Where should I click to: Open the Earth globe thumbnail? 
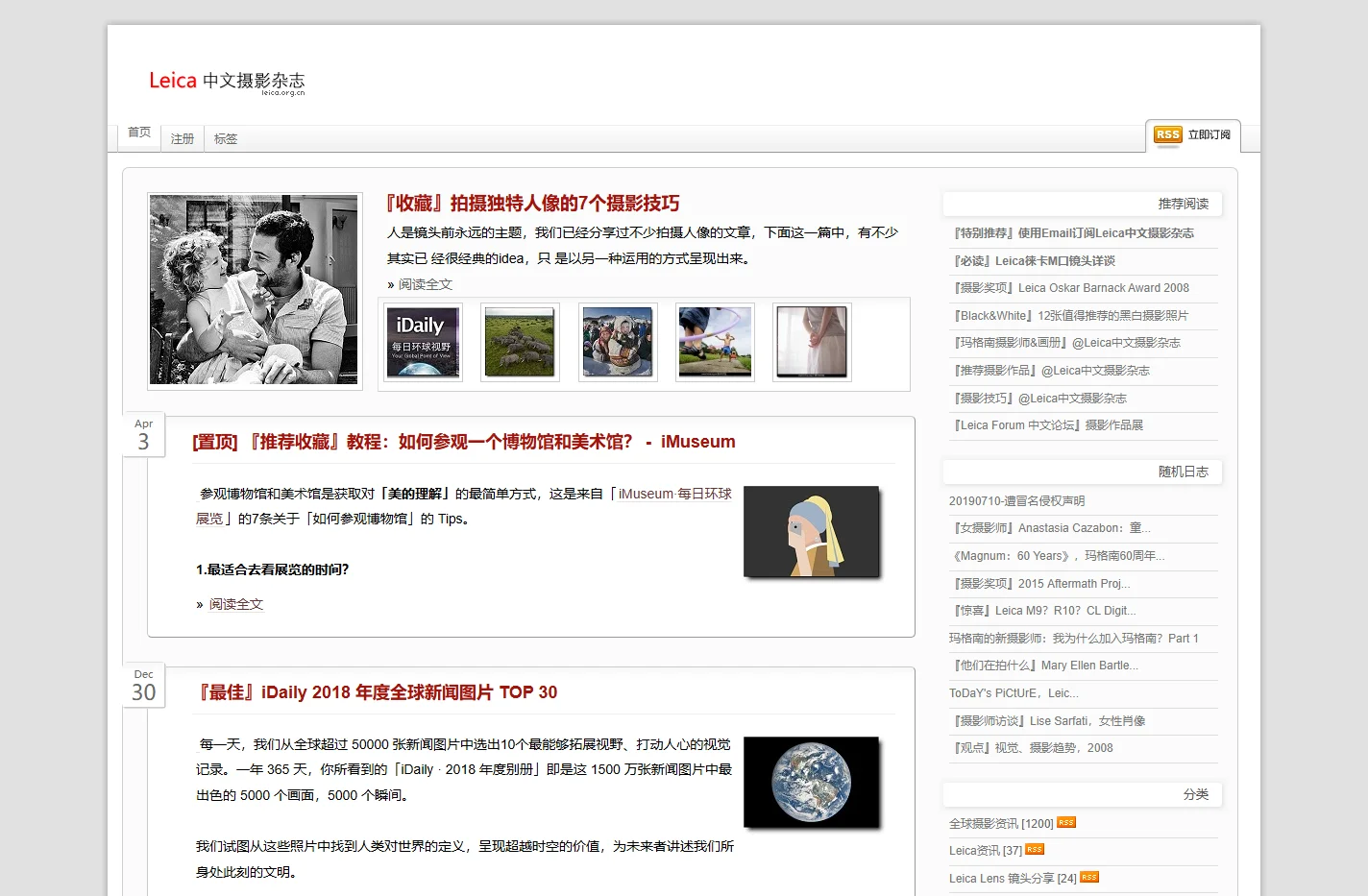click(x=812, y=782)
